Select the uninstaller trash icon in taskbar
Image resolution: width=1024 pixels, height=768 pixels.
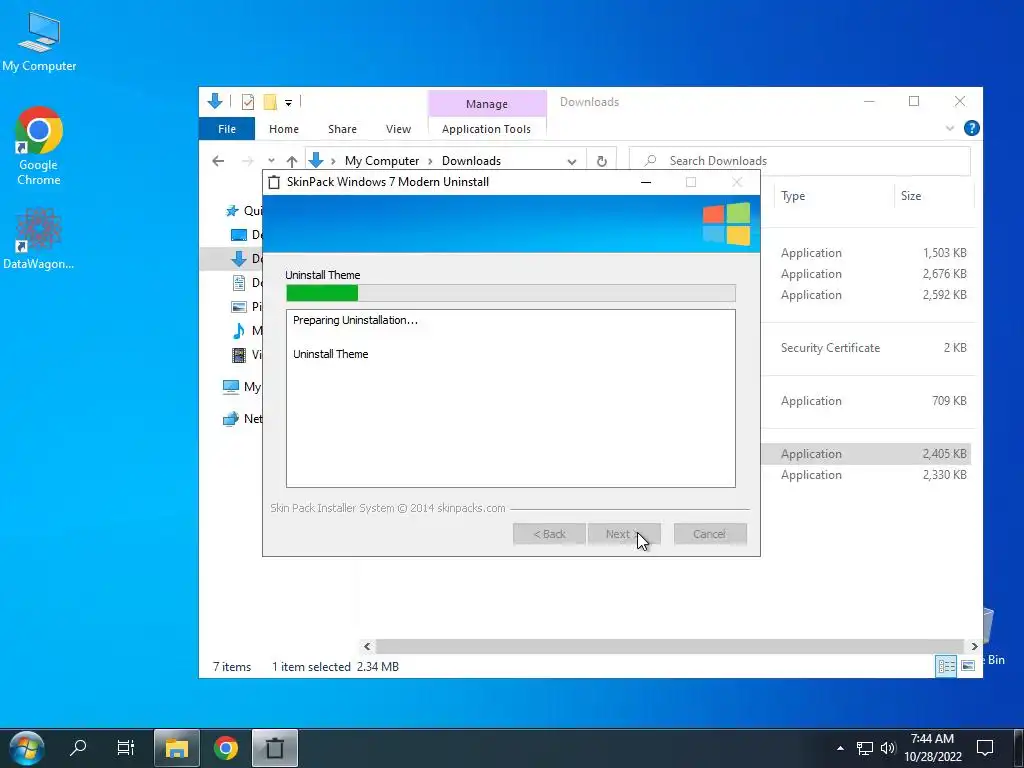(275, 748)
